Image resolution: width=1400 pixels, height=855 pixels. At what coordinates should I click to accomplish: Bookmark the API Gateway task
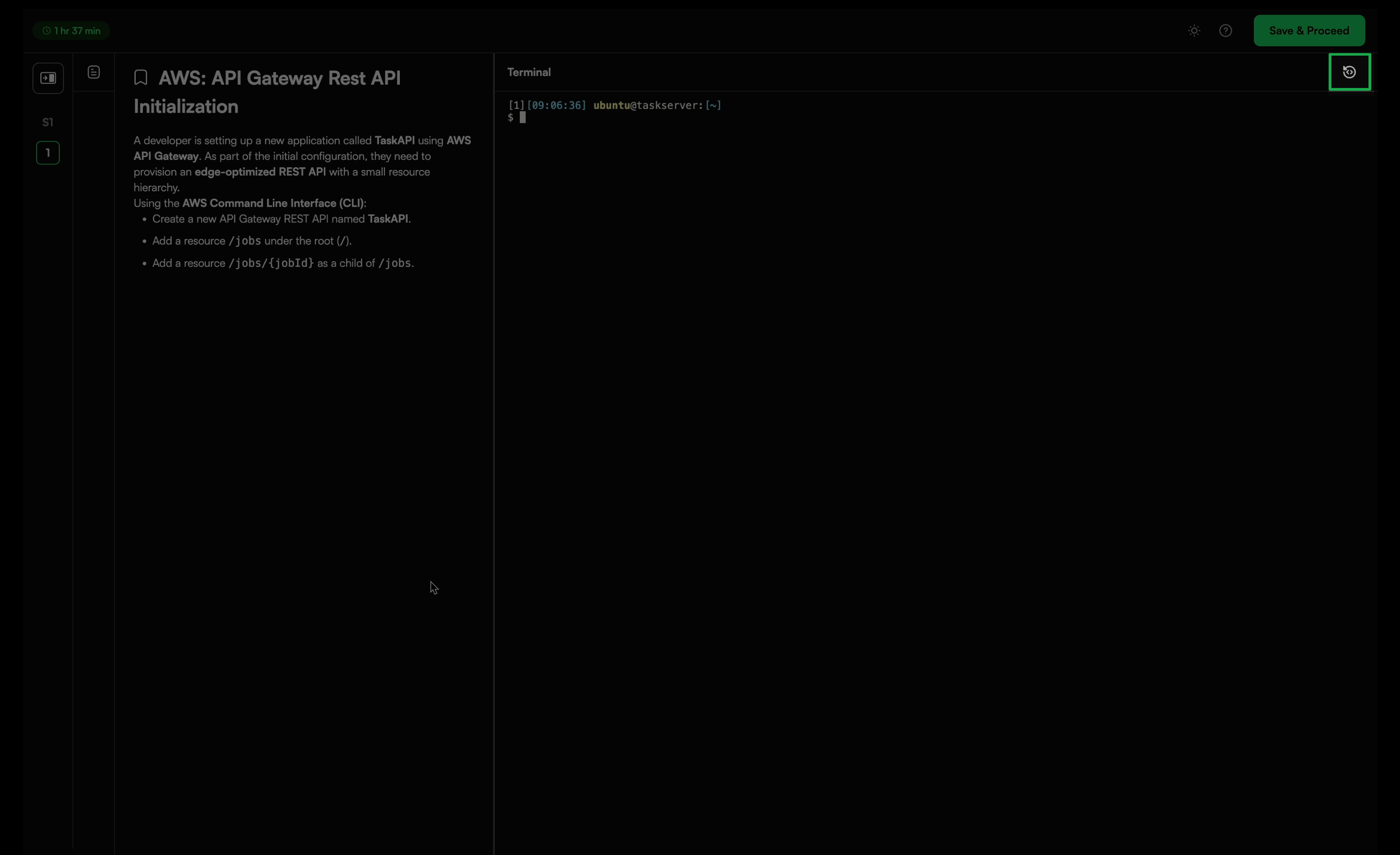[141, 78]
